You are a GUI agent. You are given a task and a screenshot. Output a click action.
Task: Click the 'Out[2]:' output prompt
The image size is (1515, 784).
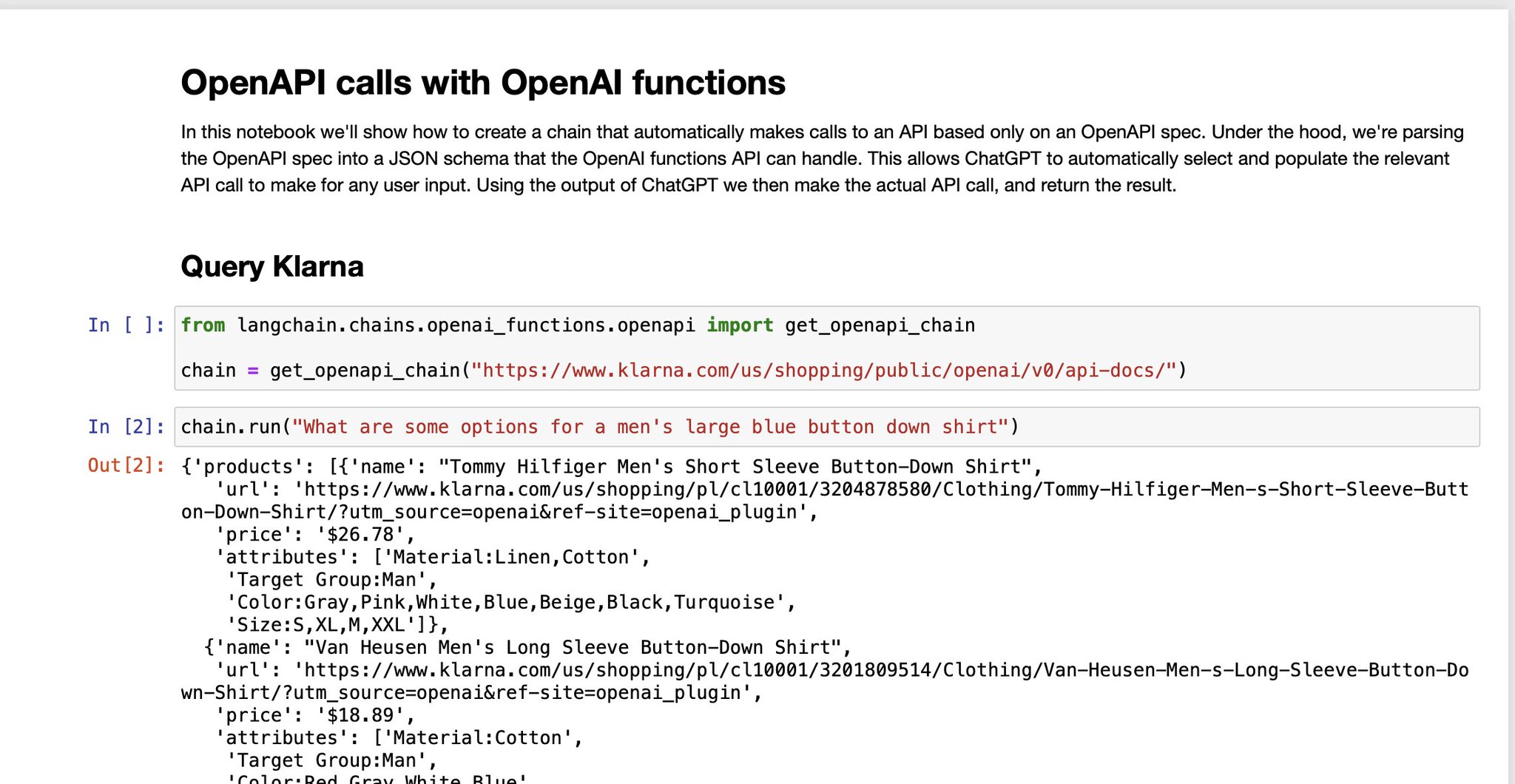(x=126, y=465)
